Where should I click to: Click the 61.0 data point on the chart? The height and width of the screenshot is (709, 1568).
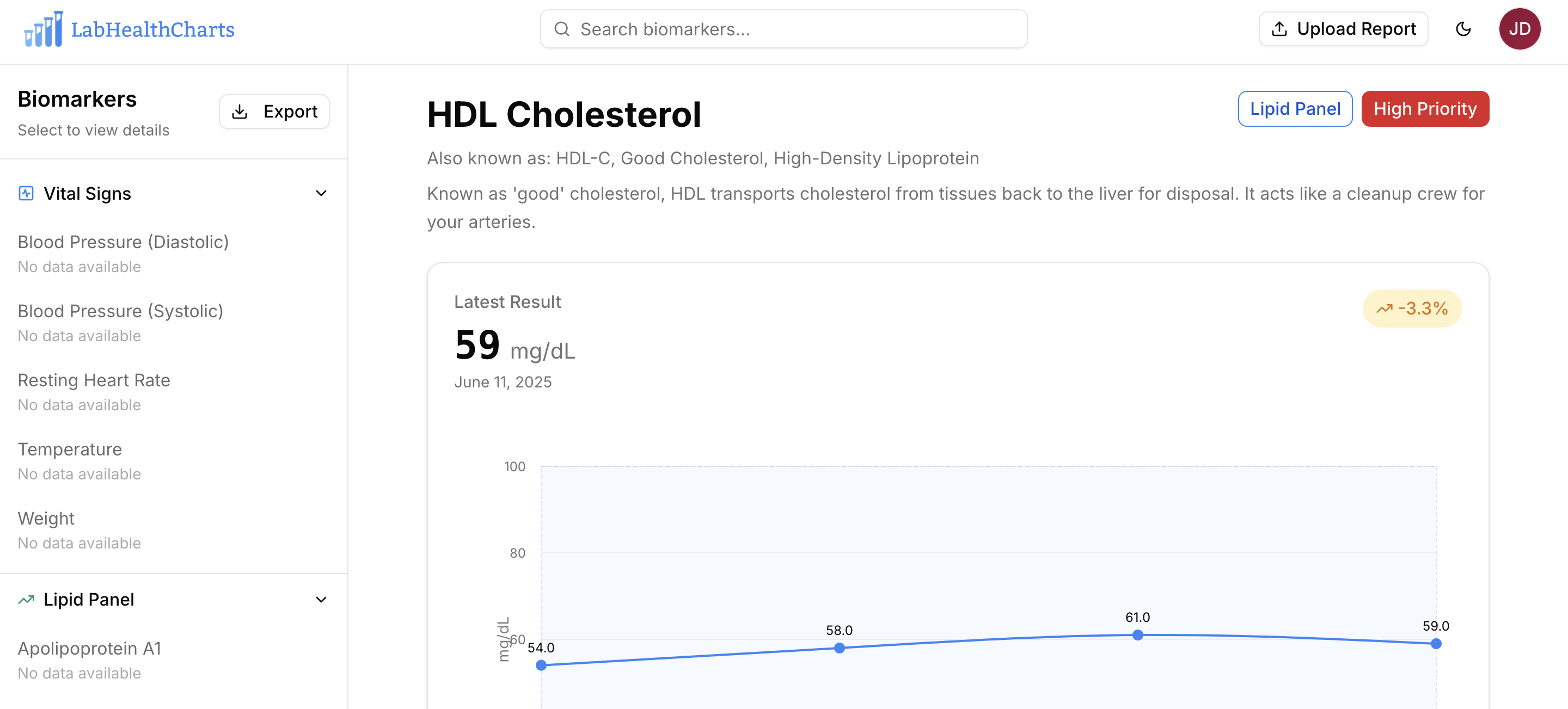click(x=1138, y=635)
